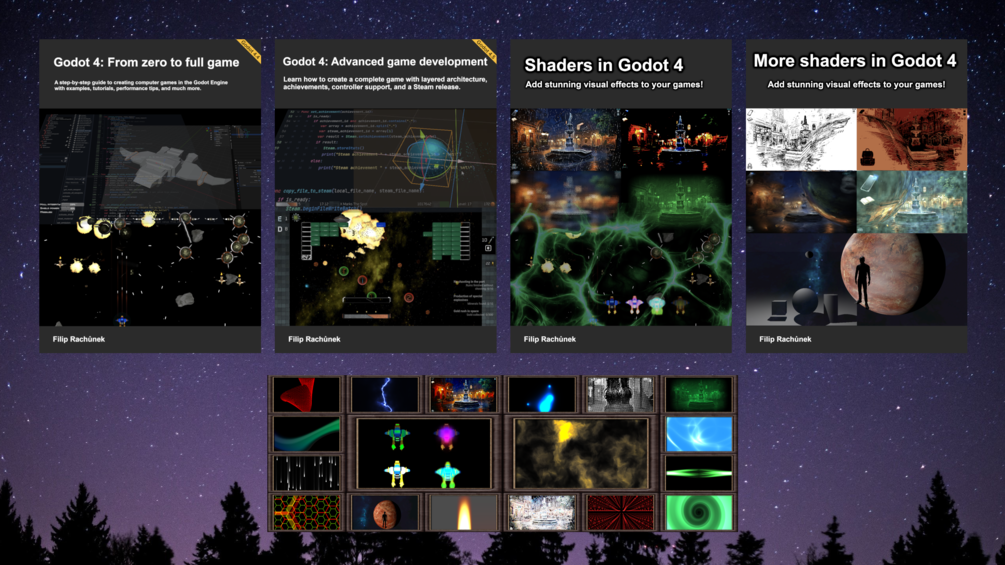Click 'Filip Rachůnek' on the Shaders in Godot 4 cover

pos(549,339)
